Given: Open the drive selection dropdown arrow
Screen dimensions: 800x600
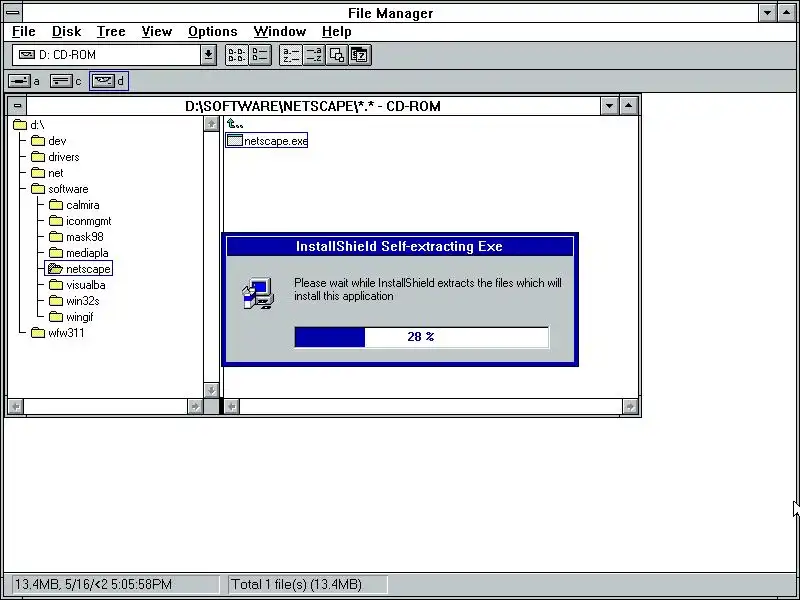Looking at the screenshot, I should [x=208, y=55].
